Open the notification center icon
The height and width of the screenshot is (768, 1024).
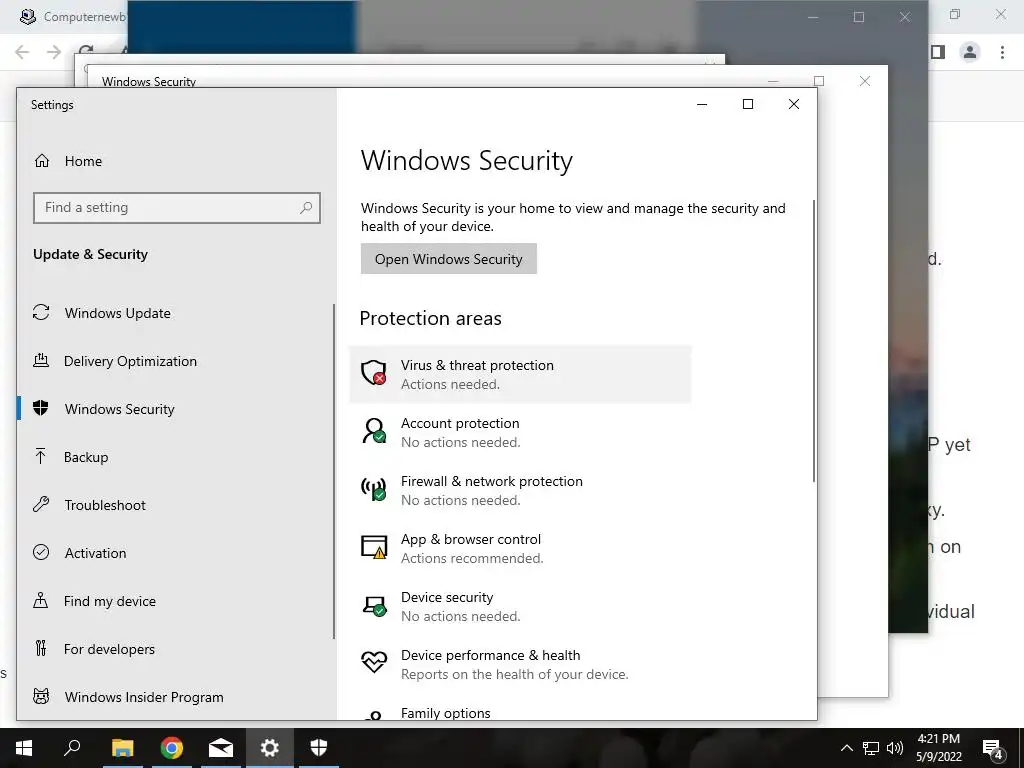click(x=993, y=749)
